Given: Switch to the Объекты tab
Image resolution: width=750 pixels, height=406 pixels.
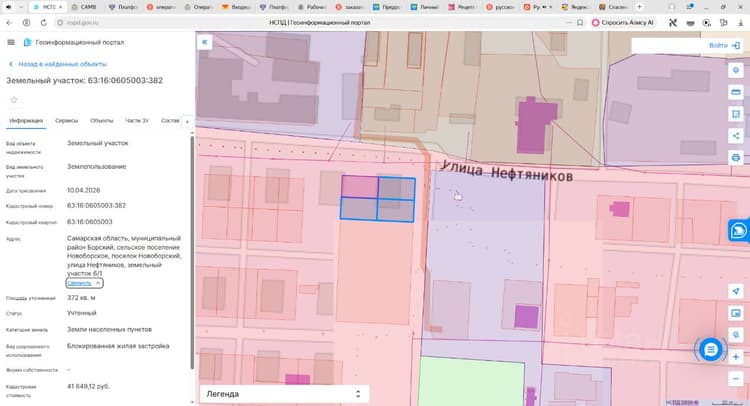Looking at the screenshot, I should click(101, 121).
